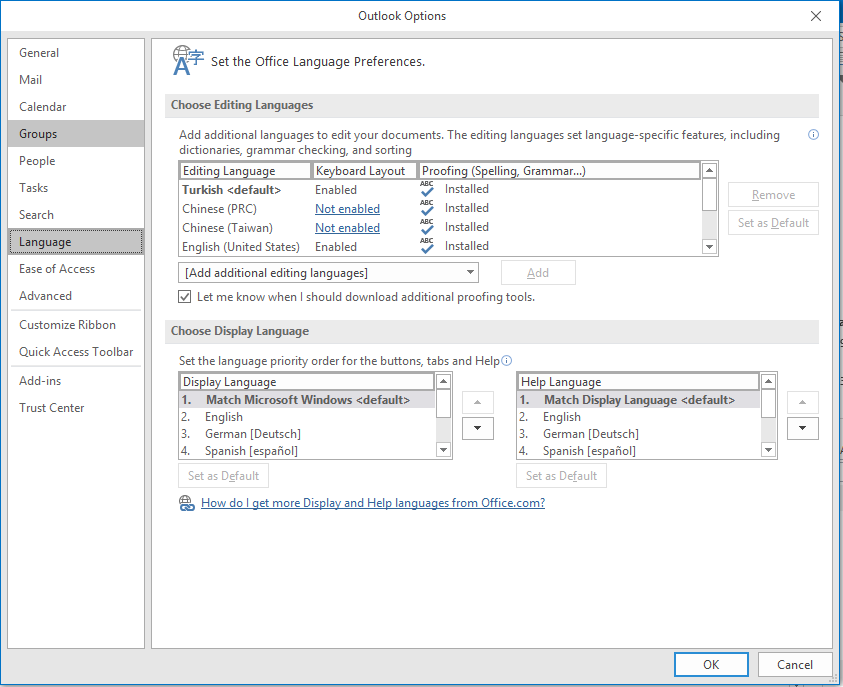Open the Mail options category
The image size is (843, 687).
coord(76,80)
